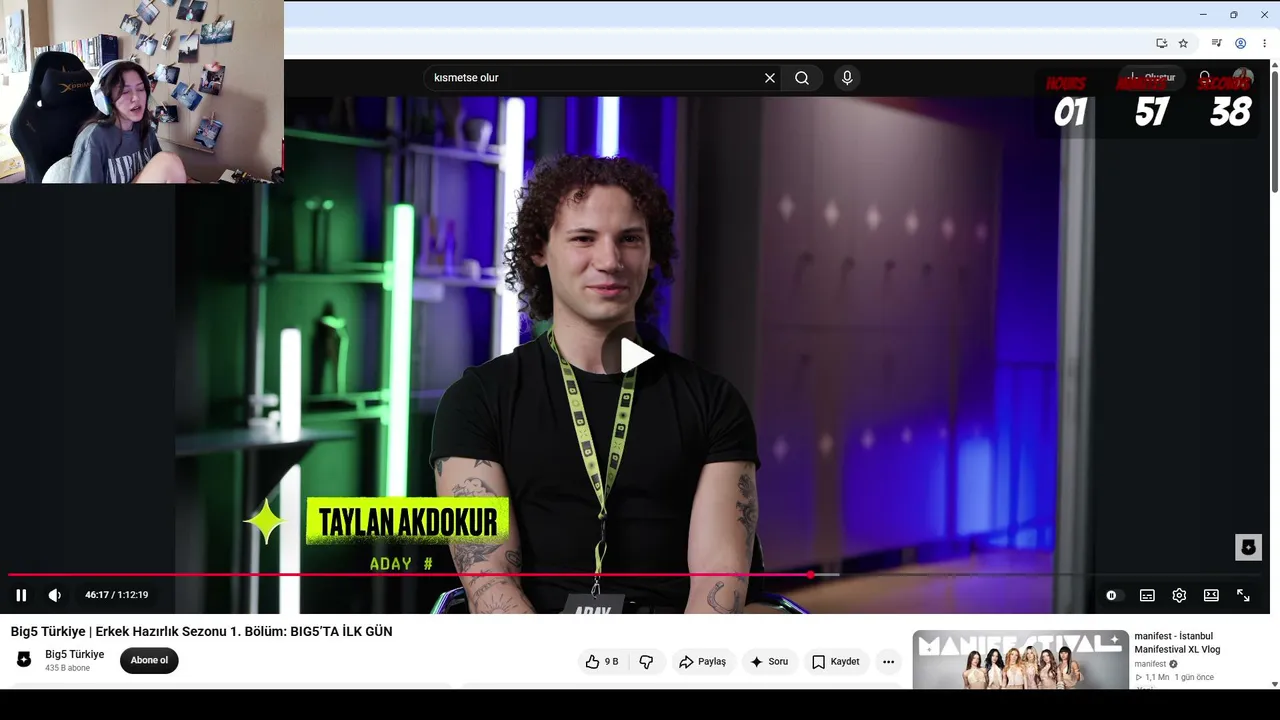Submit search with the magnifier icon
Viewport: 1280px width, 720px height.
coord(802,78)
